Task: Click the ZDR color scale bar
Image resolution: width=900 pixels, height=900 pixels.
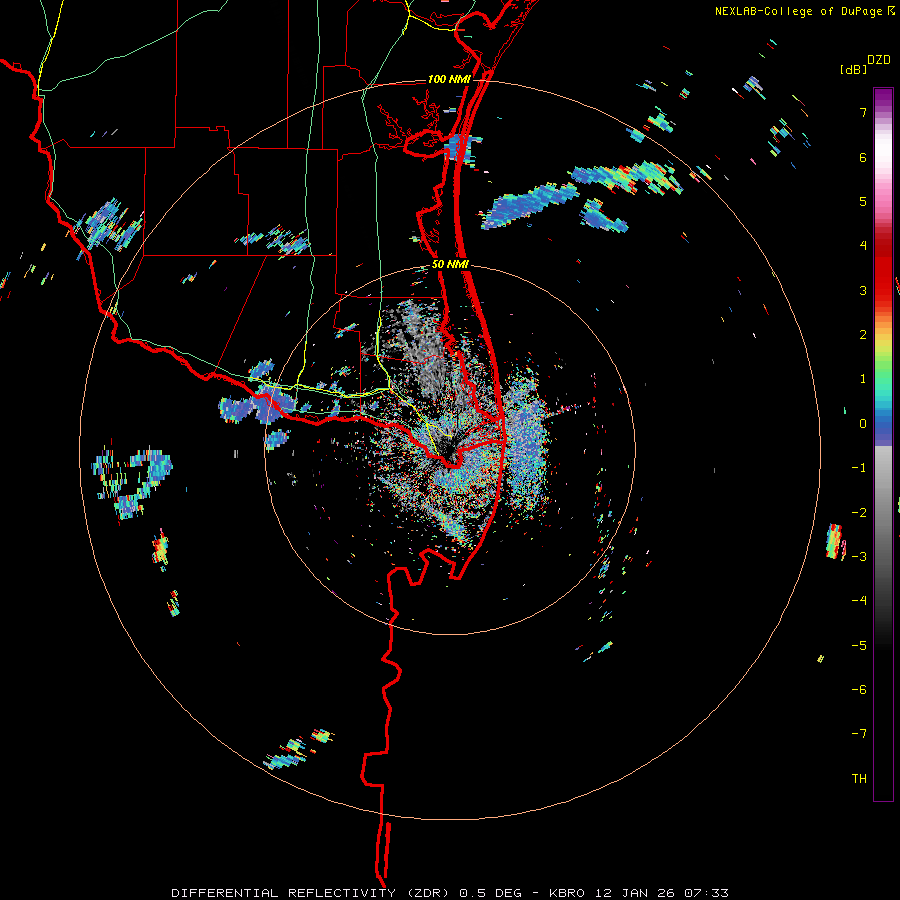Action: point(883,444)
